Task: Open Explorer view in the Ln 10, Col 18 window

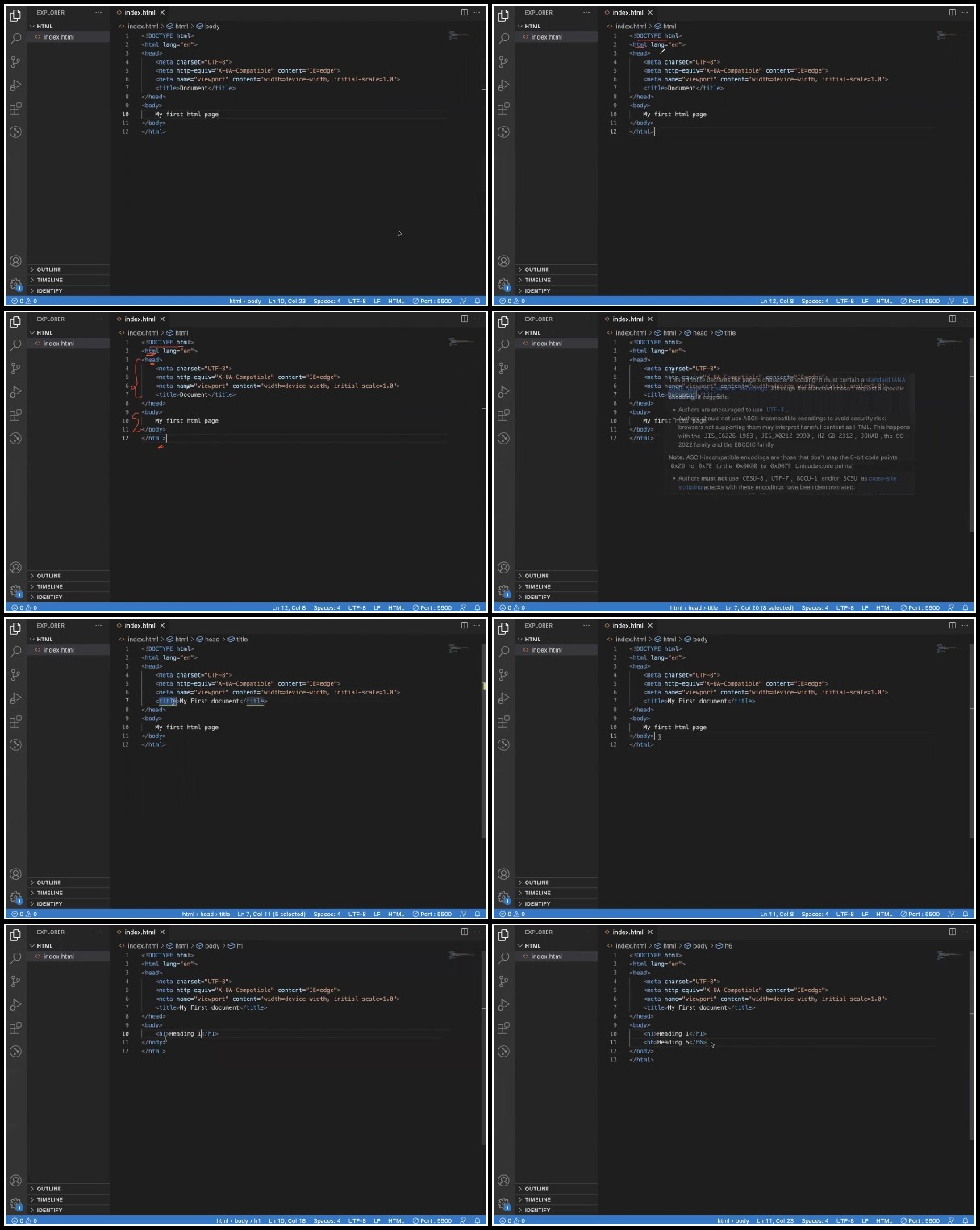Action: click(15, 935)
